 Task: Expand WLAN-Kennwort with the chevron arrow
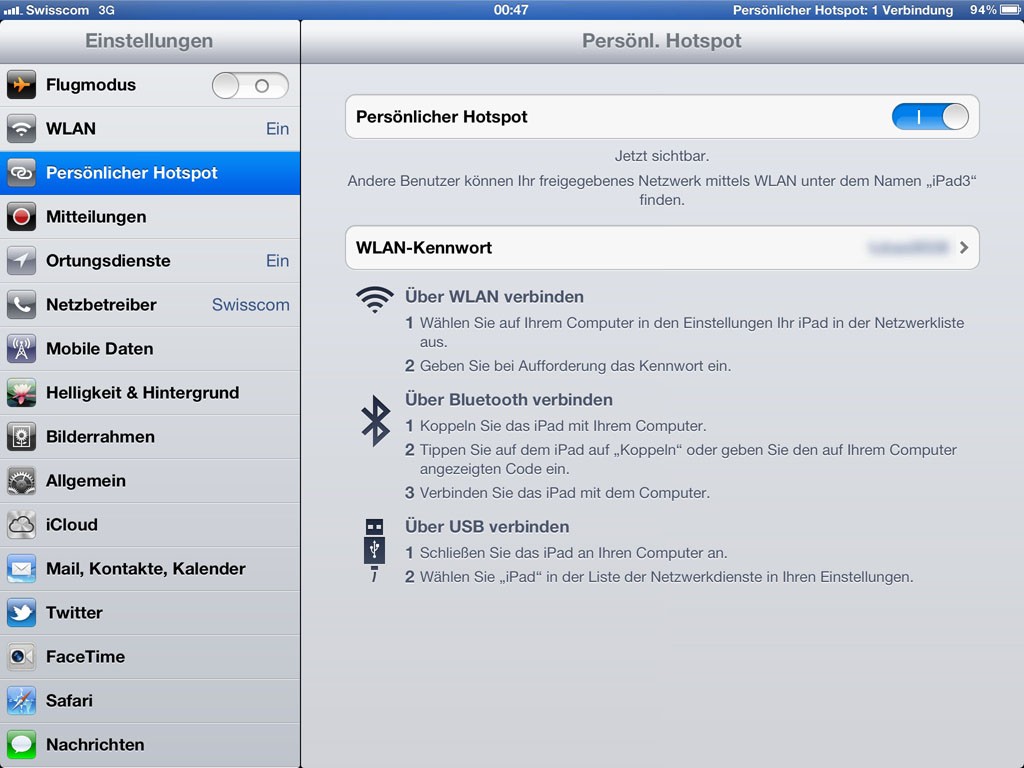[x=964, y=248]
